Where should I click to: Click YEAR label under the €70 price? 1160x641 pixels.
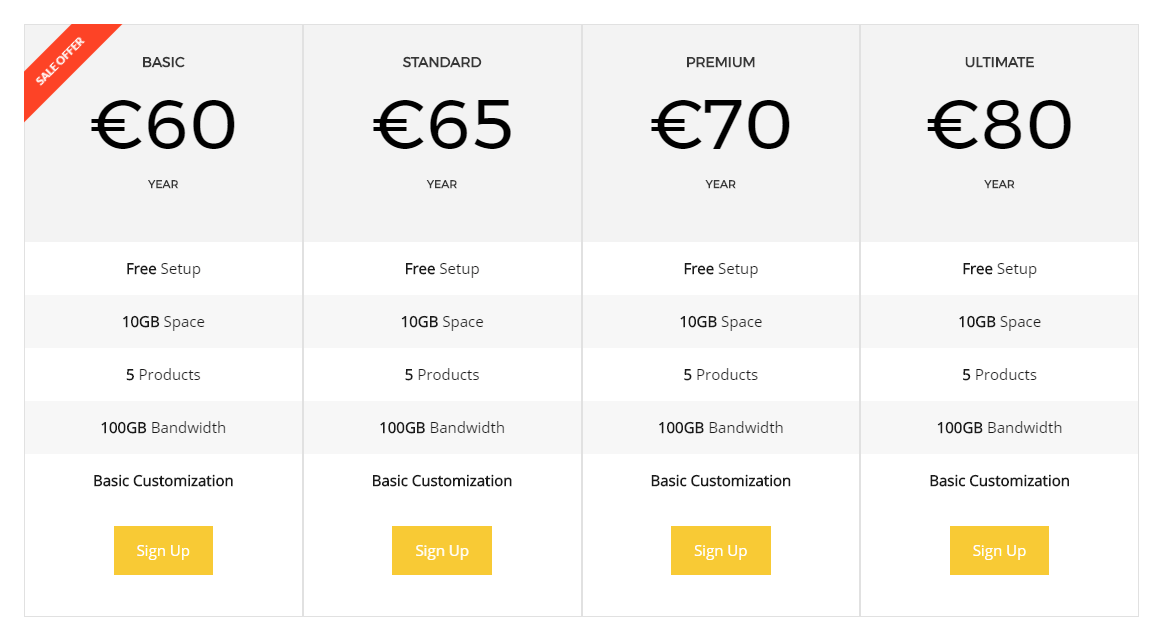point(720,184)
